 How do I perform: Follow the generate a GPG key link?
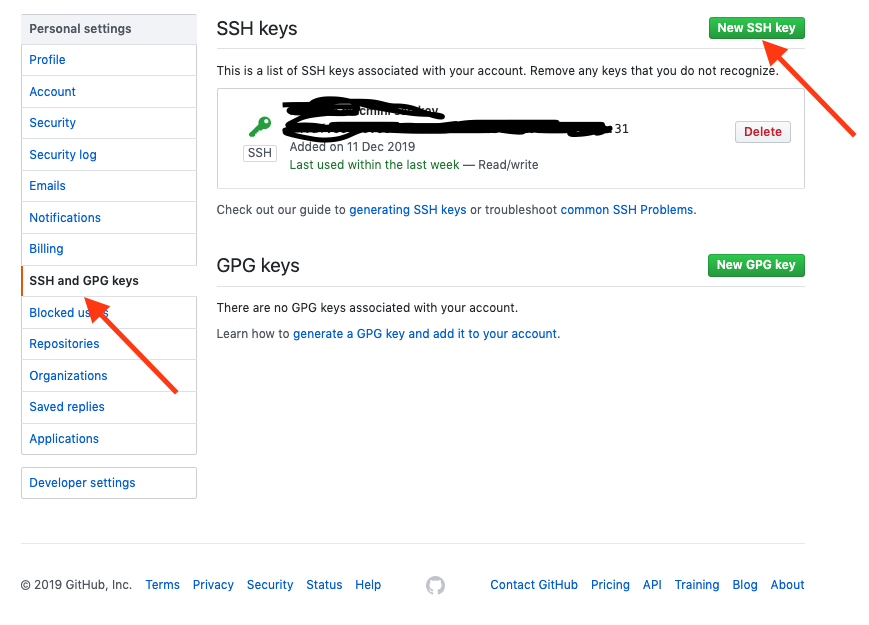pos(426,334)
